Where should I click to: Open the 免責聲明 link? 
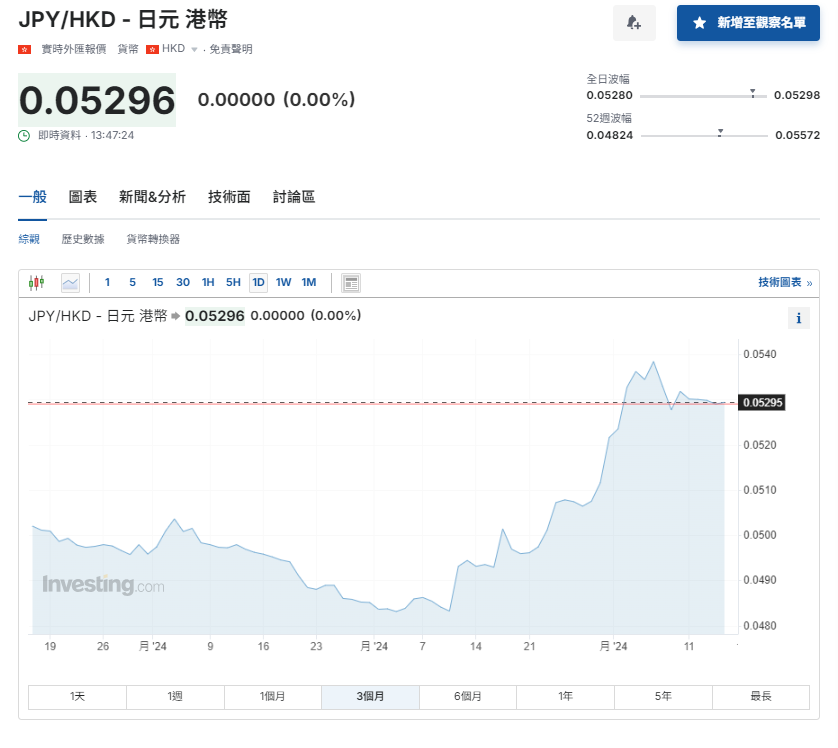[230, 48]
